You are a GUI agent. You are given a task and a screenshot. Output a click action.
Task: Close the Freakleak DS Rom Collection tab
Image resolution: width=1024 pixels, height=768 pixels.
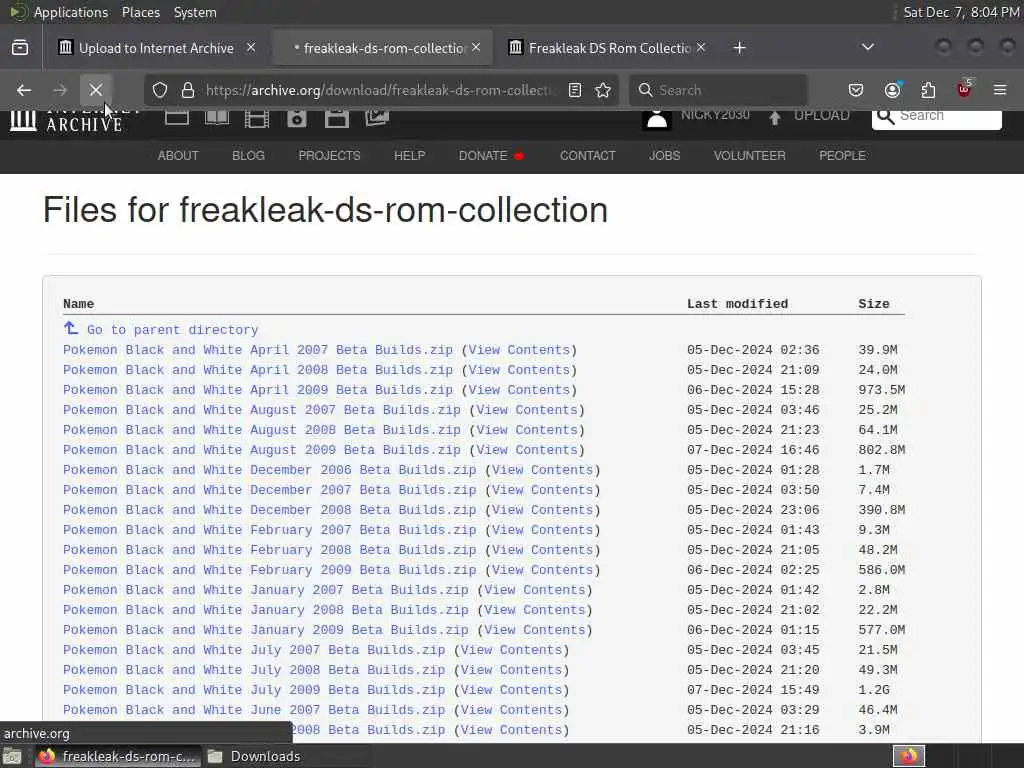pyautogui.click(x=701, y=48)
